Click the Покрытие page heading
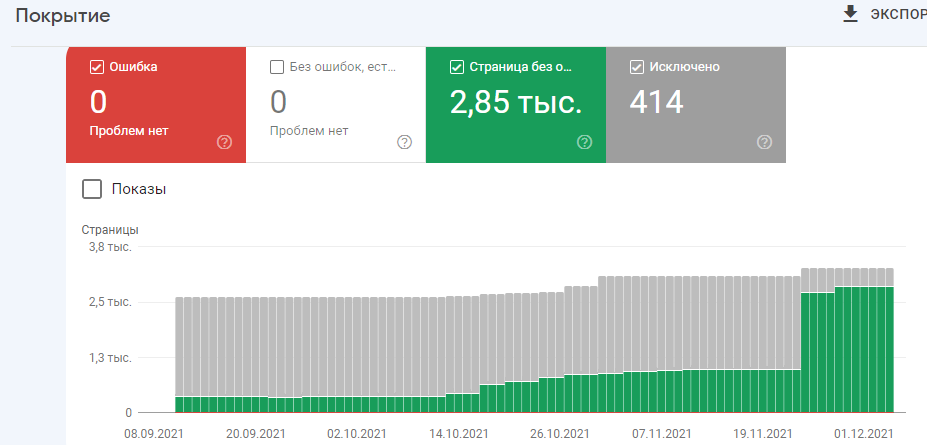 [62, 16]
